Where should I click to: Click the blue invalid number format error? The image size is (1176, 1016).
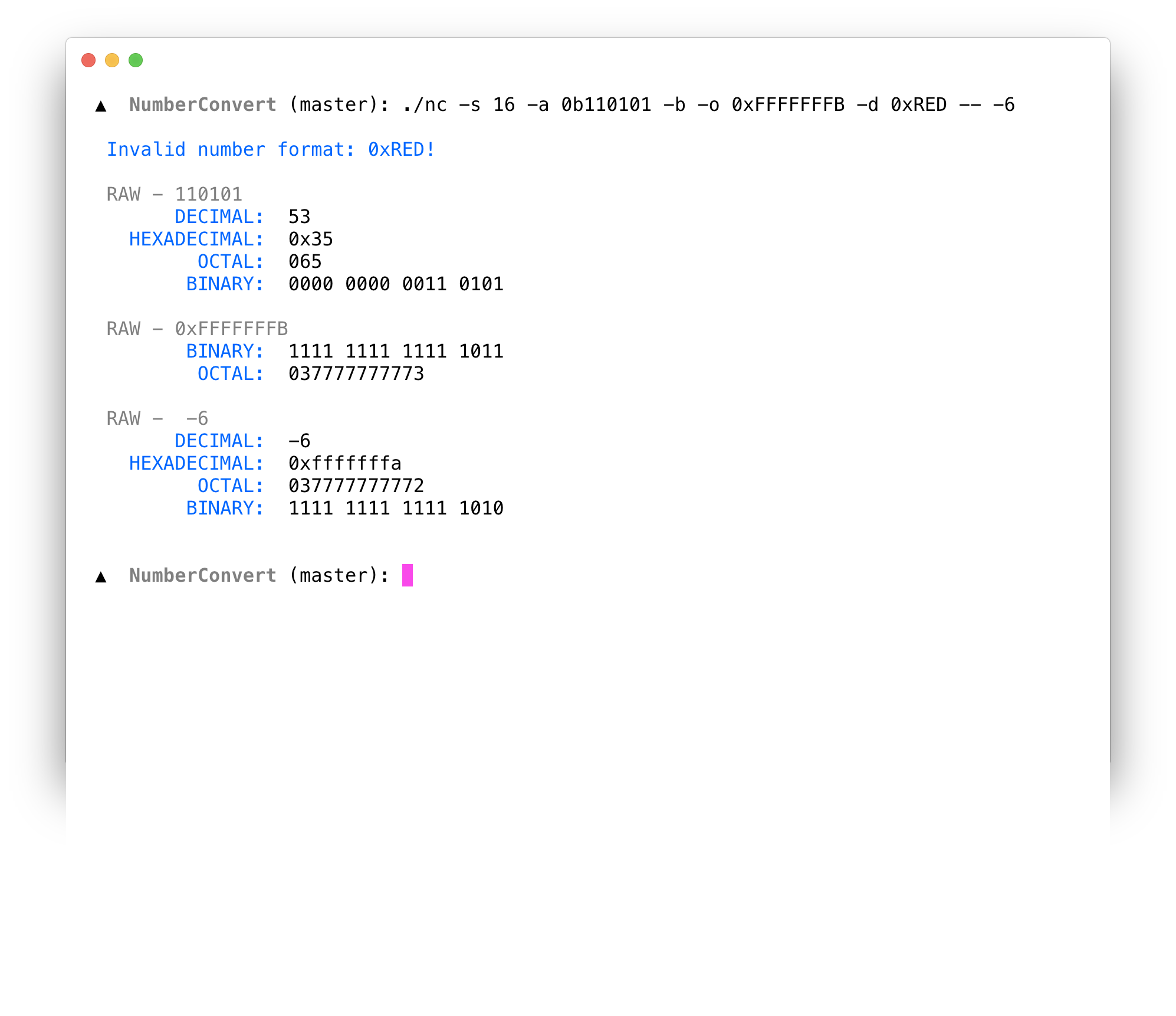click(271, 150)
